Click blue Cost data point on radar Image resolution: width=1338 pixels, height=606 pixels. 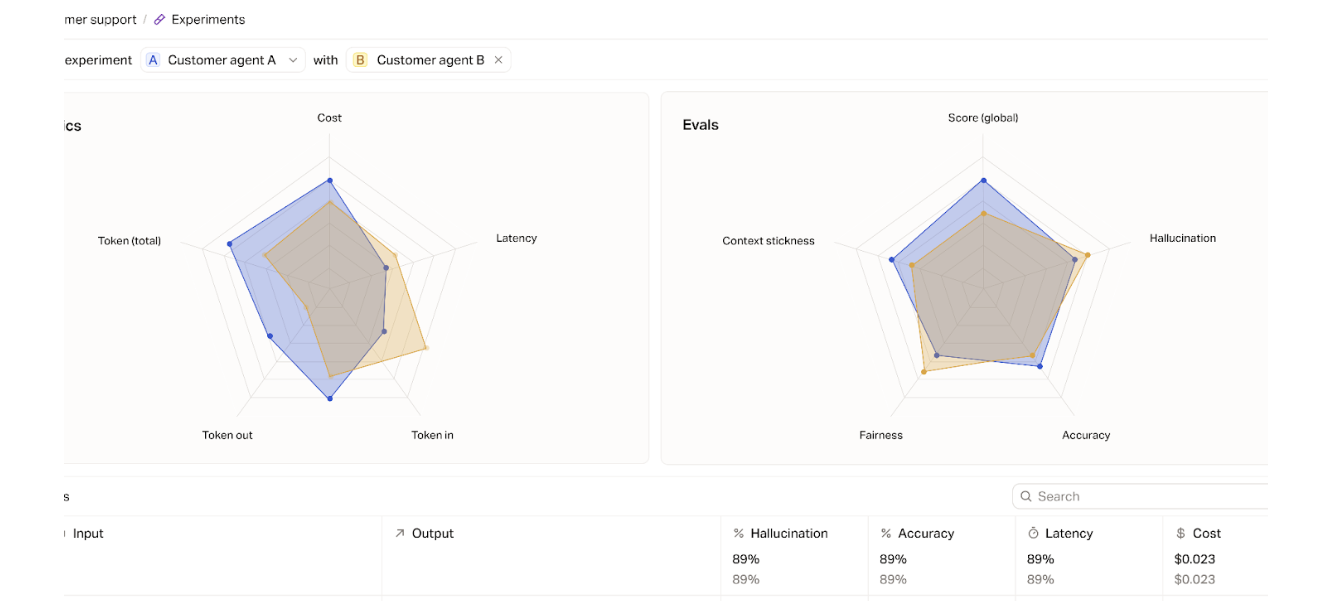coord(329,181)
